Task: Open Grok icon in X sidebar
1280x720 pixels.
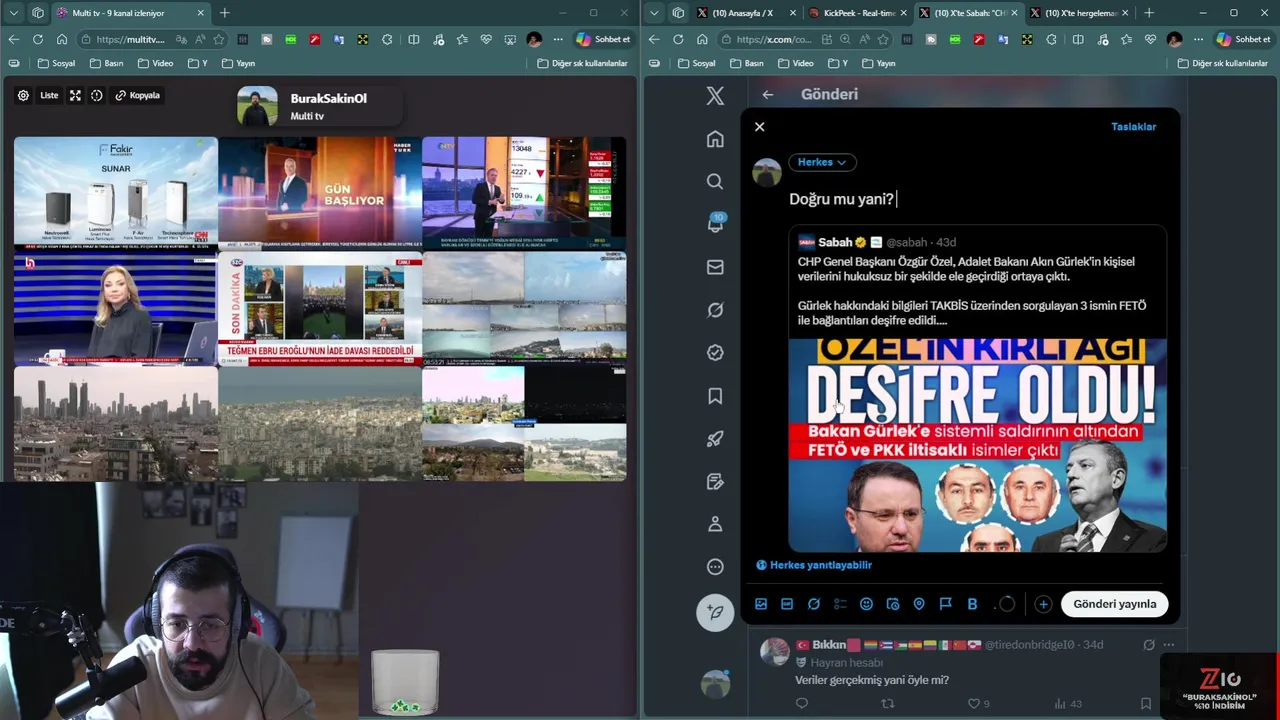Action: [715, 310]
